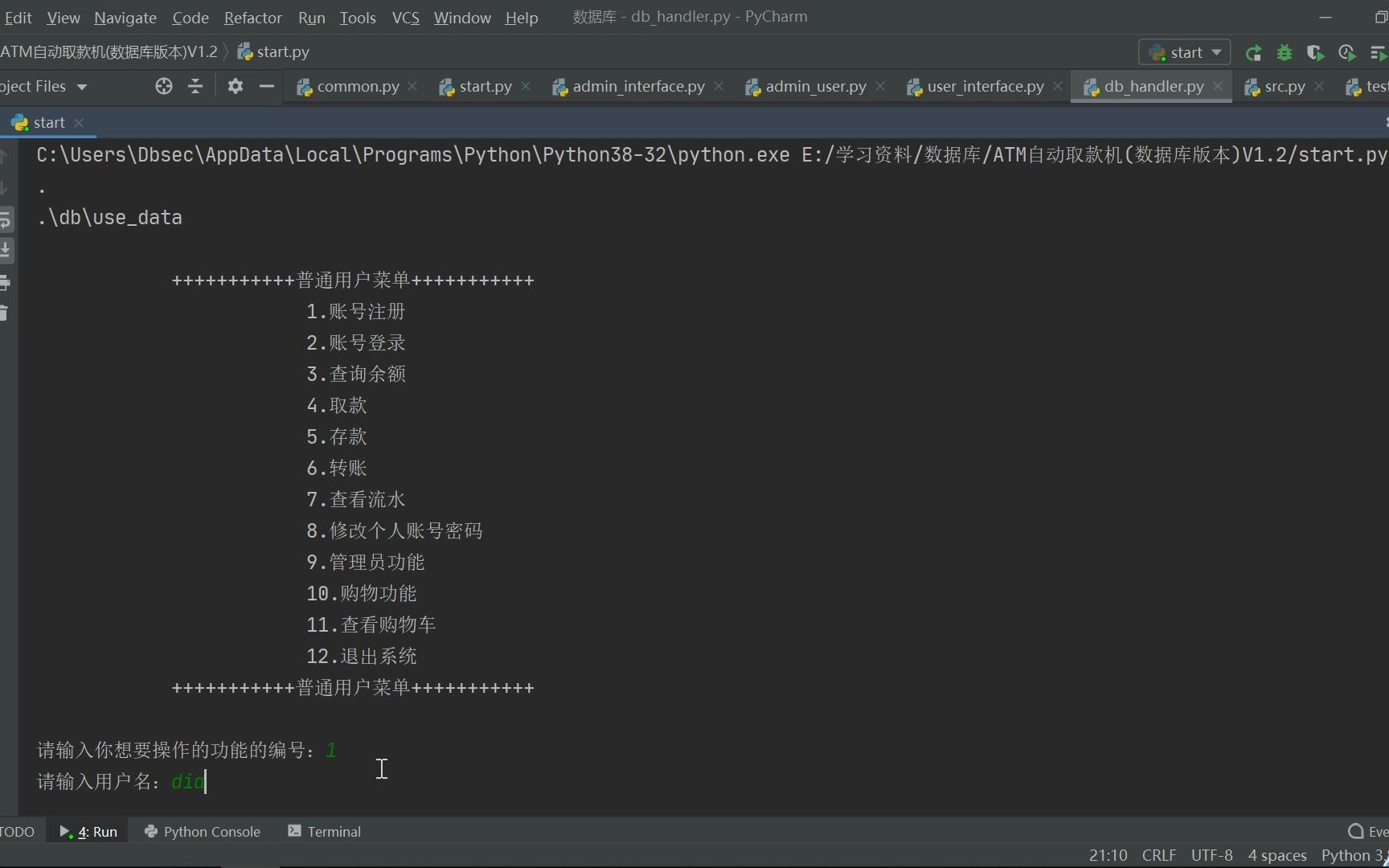Open the Terminal tool window
Image resolution: width=1389 pixels, height=868 pixels.
[x=325, y=832]
